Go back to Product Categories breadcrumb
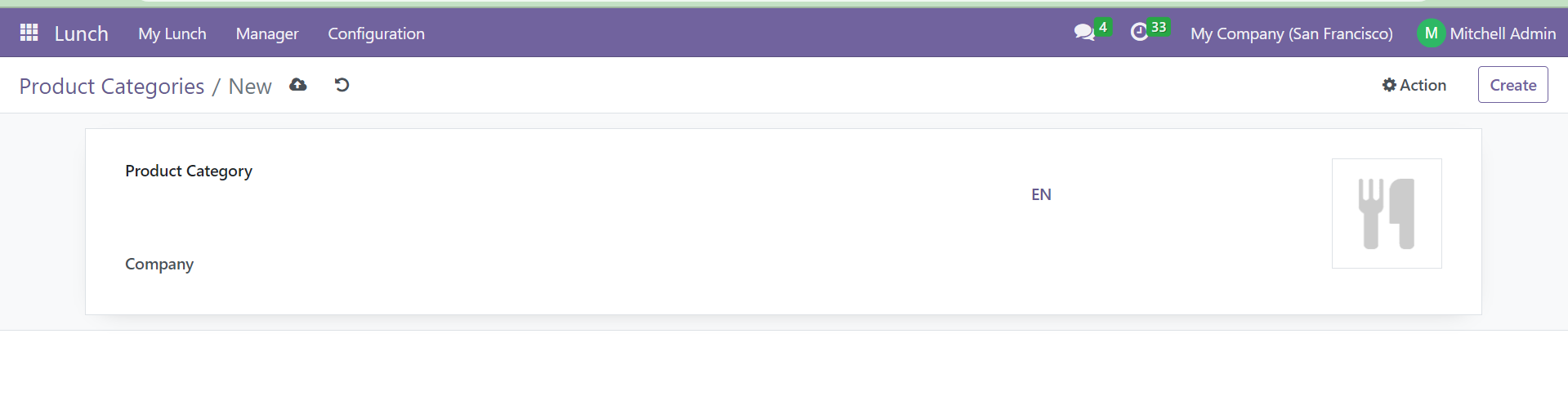 pyautogui.click(x=112, y=86)
